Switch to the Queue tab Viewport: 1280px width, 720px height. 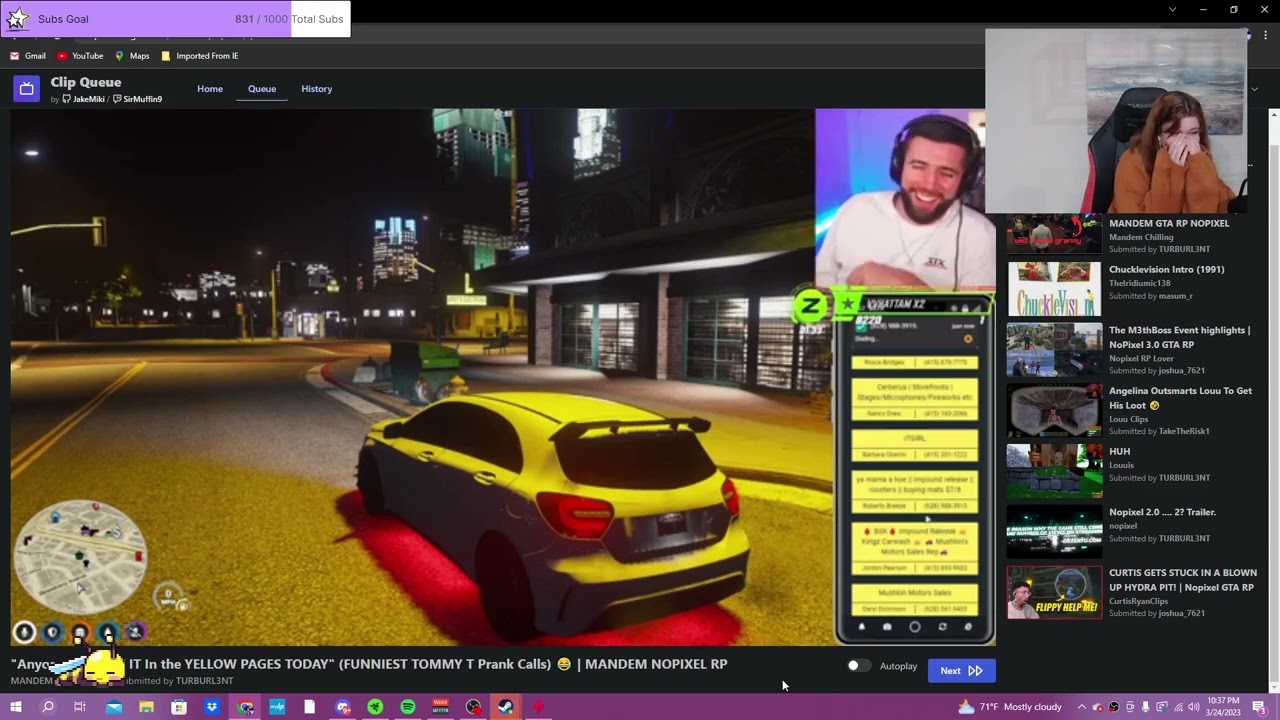[x=262, y=89]
